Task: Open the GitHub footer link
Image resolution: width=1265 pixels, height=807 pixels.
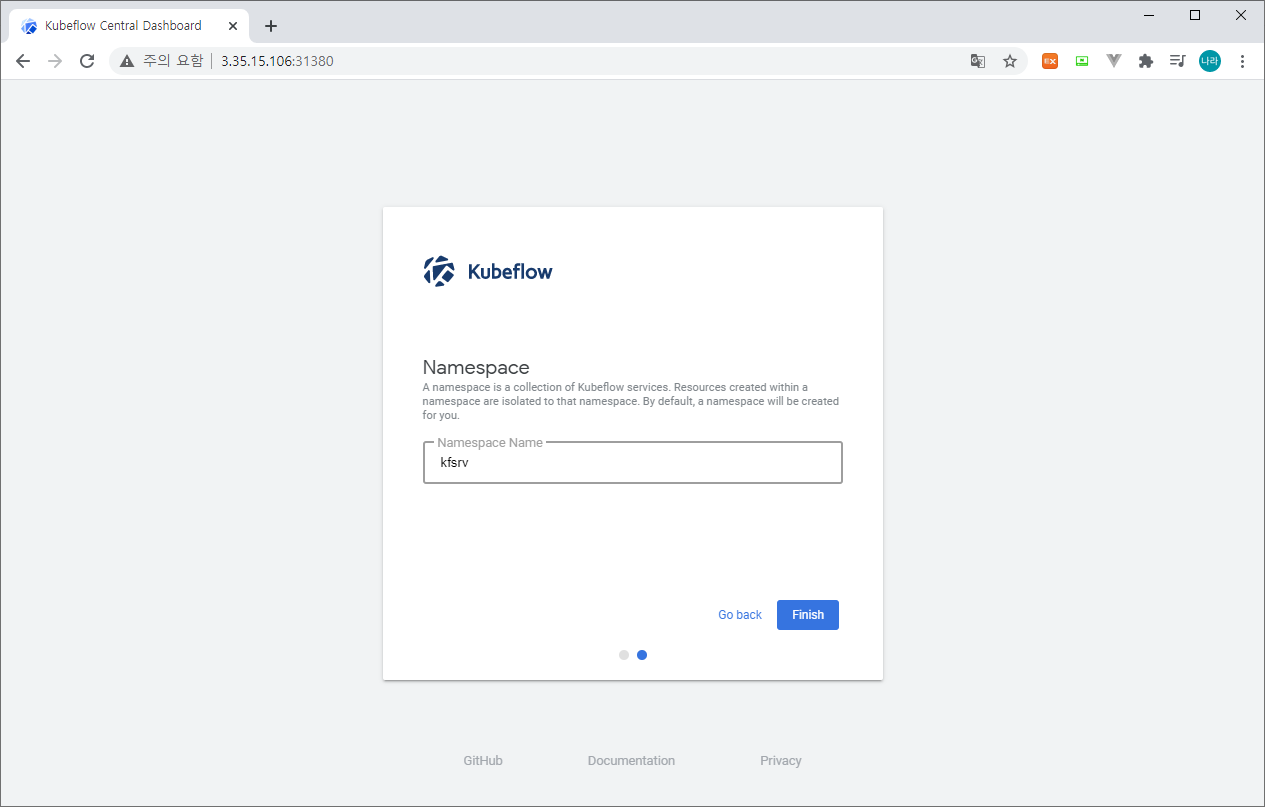Action: point(483,761)
